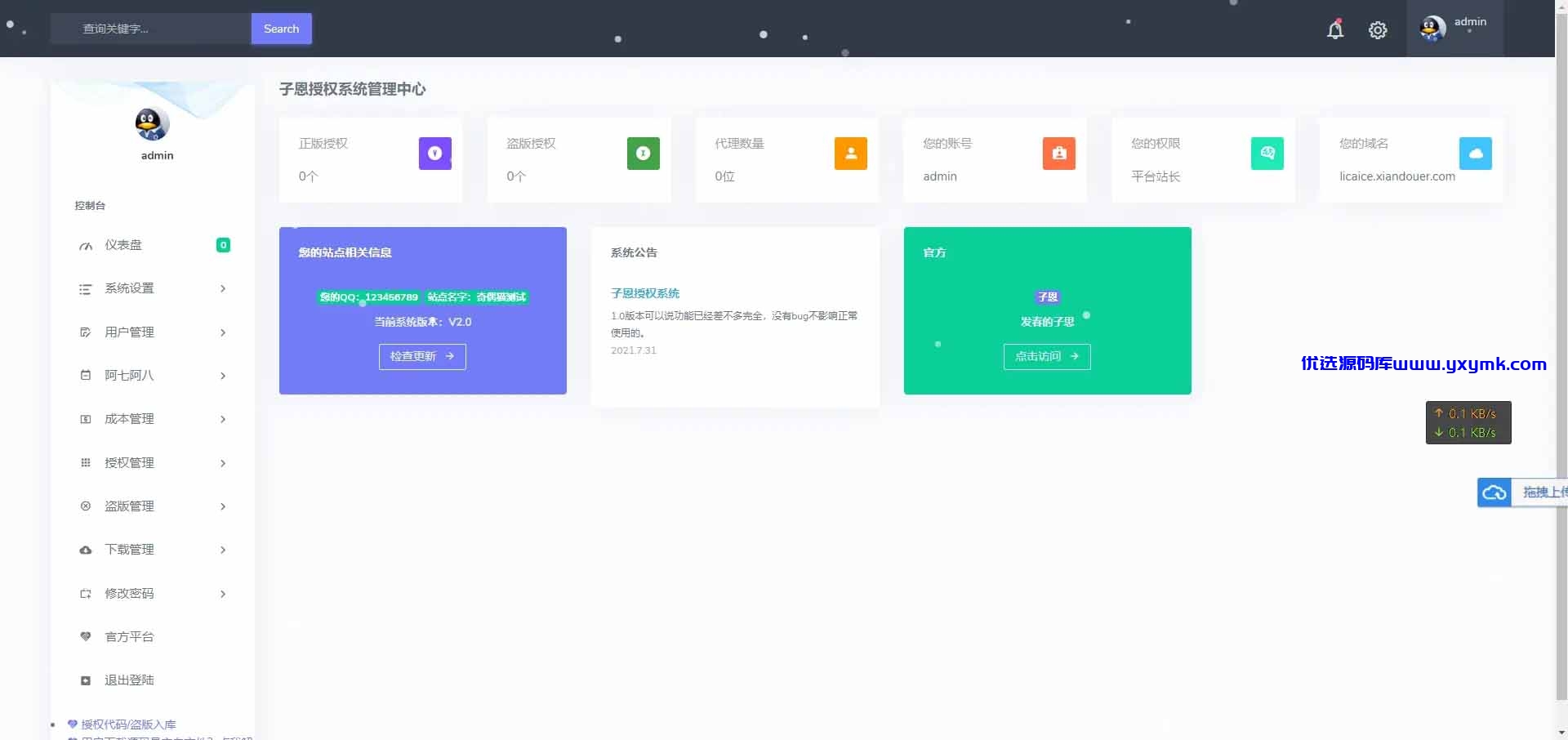
Task: Select 退出登陆 to log out
Action: tap(153, 680)
